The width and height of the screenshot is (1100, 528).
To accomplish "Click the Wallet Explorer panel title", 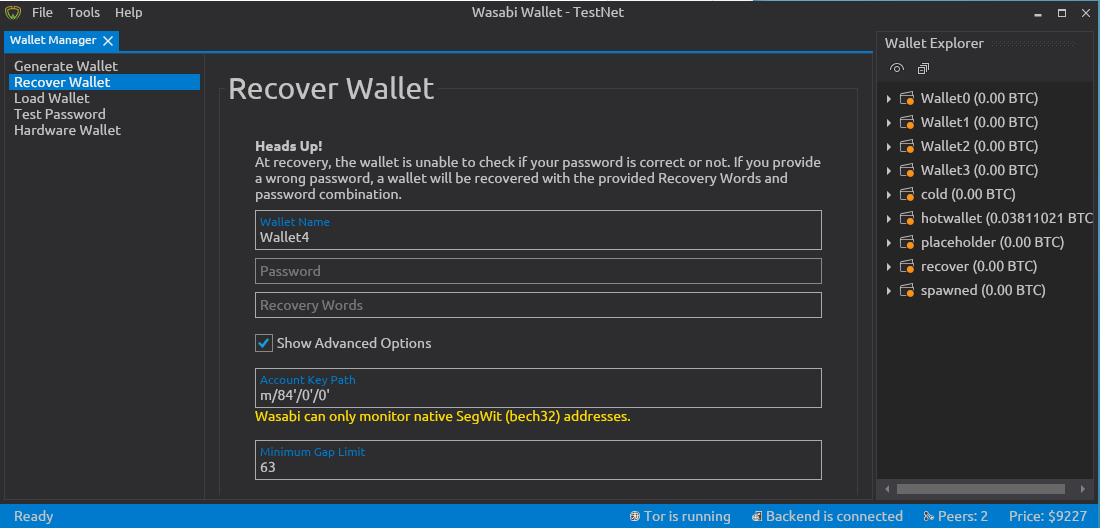I will pos(934,43).
